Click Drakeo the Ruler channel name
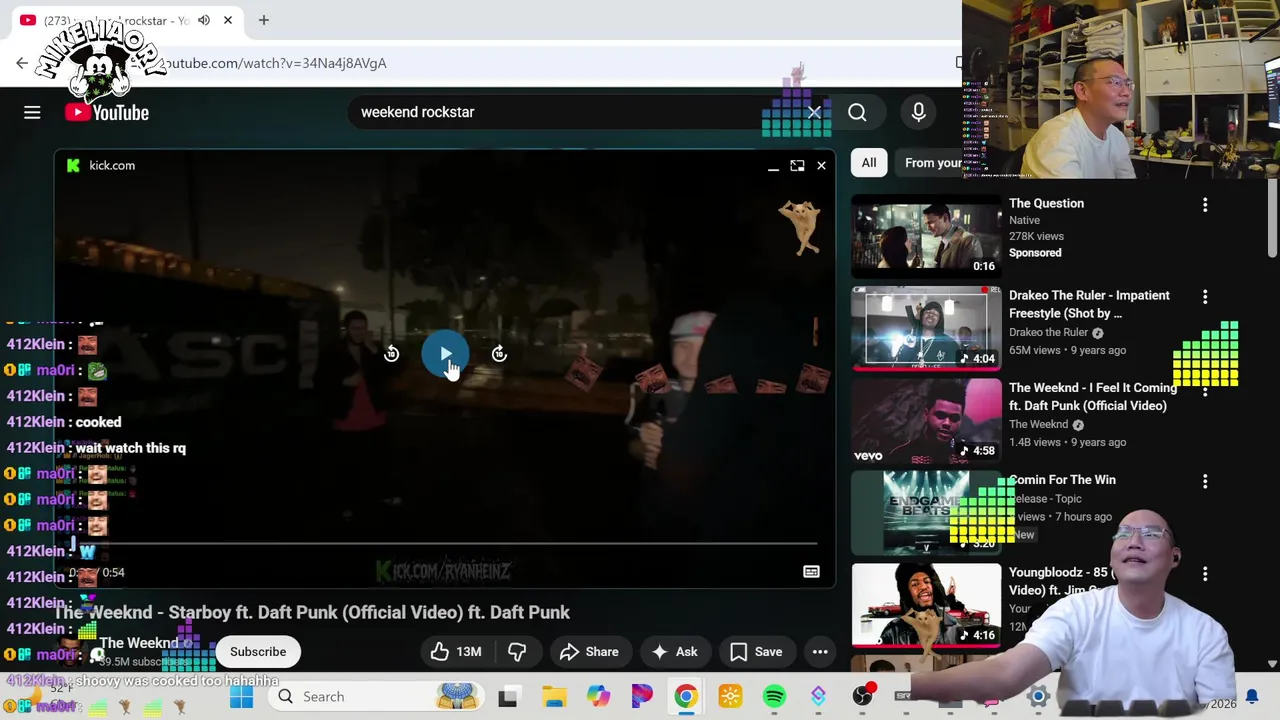The image size is (1280, 720). click(1048, 332)
